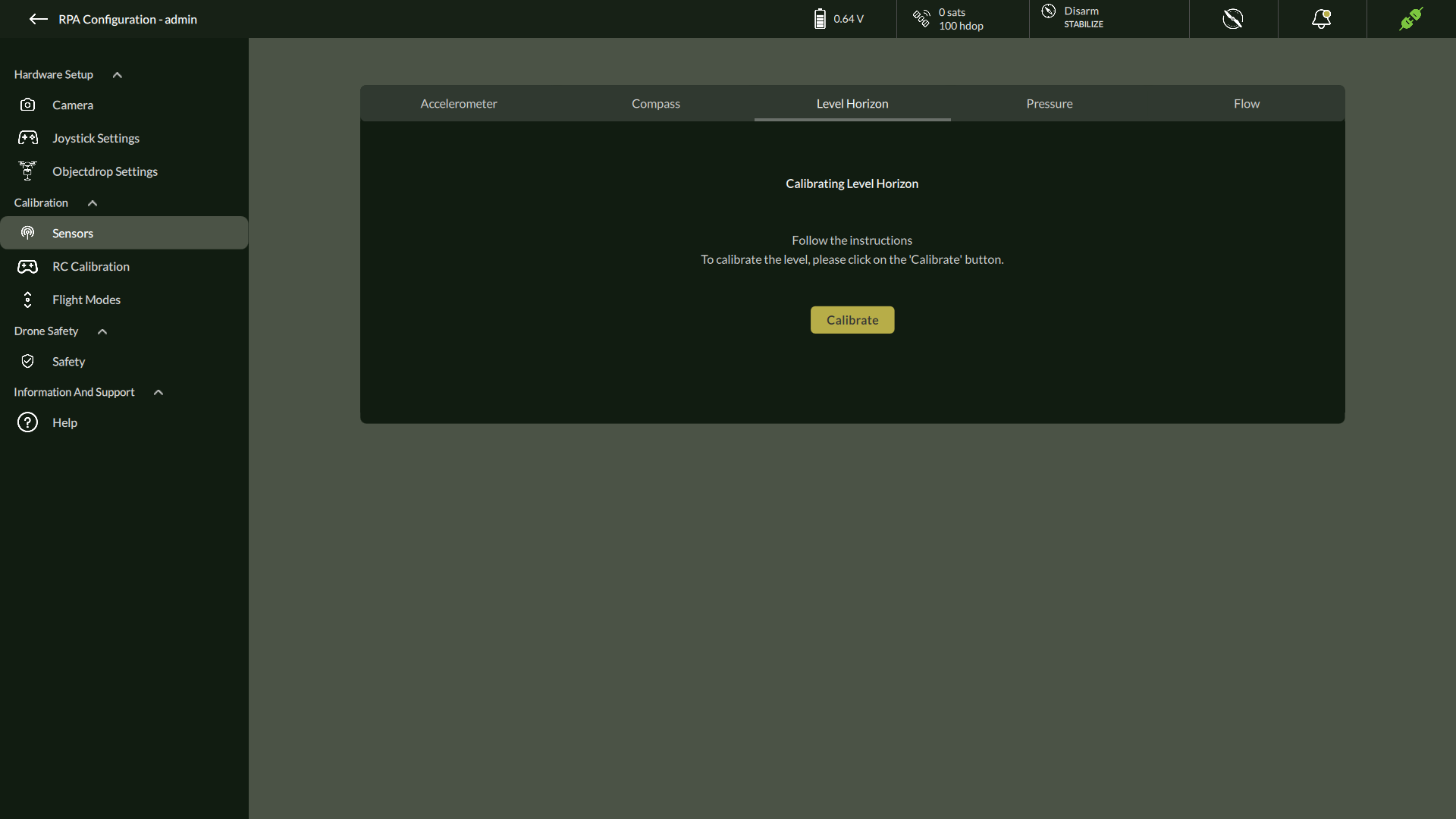The image size is (1456, 819).
Task: Click the battery voltage icon
Action: 820,19
